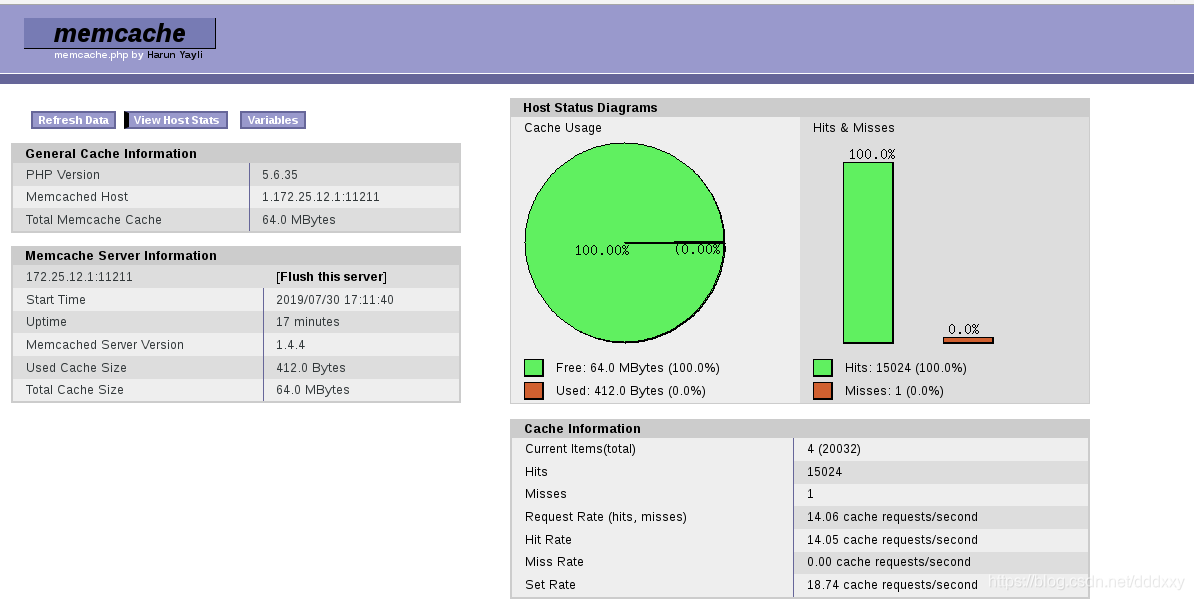Select Miss Rate value 0.00 cache requests/second
Viewport: 1194px width, 600px height.
coord(889,561)
